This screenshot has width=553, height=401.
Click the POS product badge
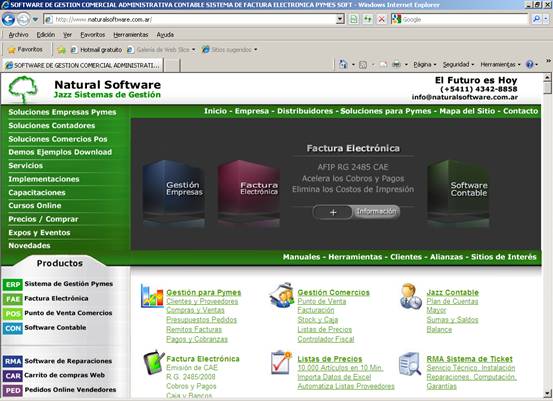click(x=13, y=314)
